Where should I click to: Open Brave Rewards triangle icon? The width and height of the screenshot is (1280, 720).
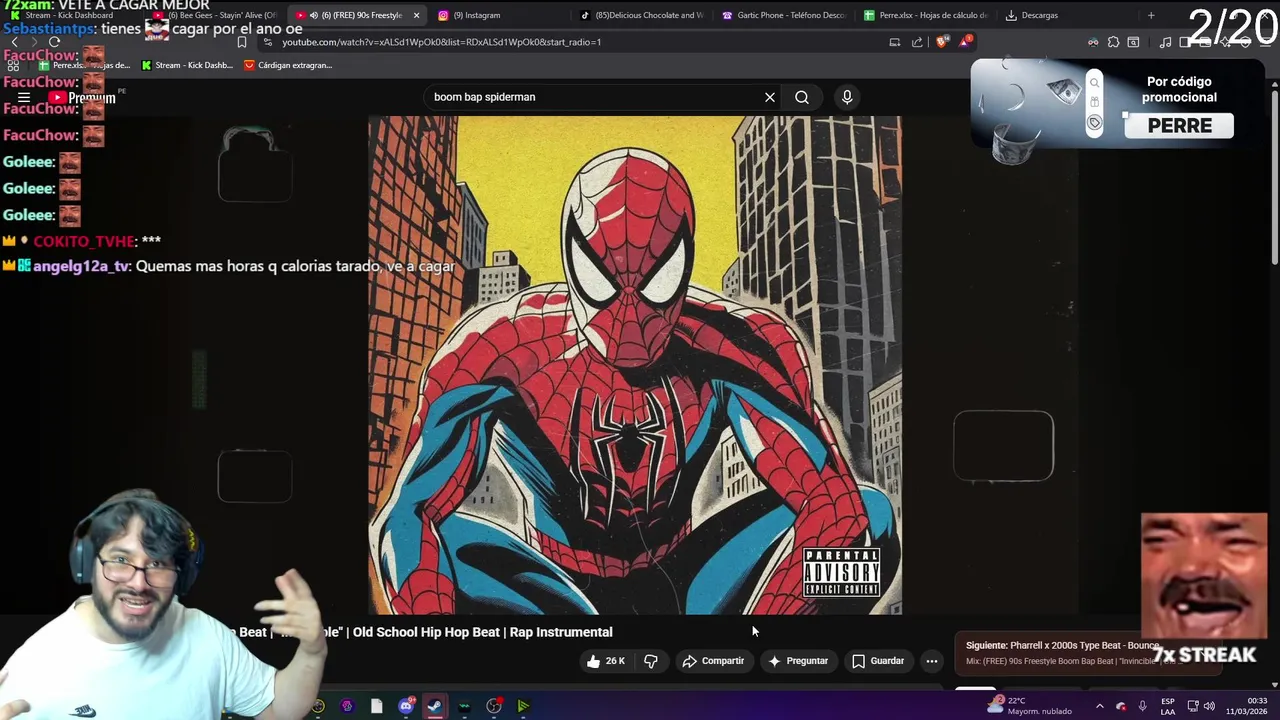965,42
